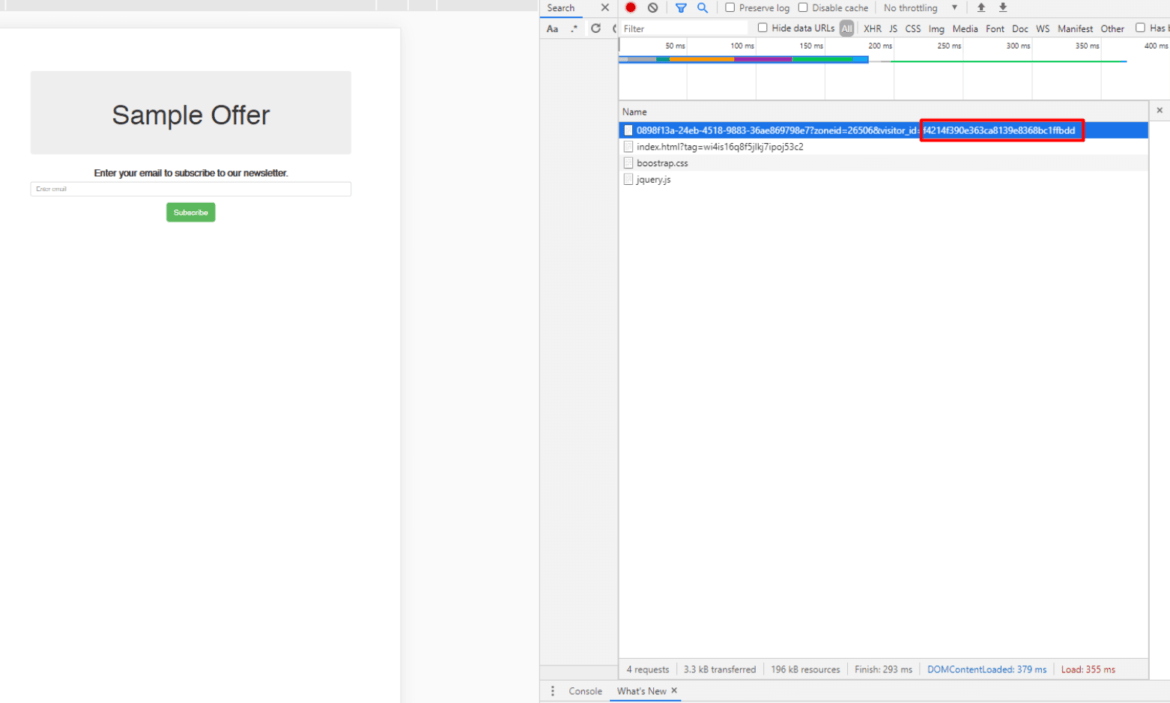Click the email entry field
Screen dimensions: 1170x703
[190, 189]
